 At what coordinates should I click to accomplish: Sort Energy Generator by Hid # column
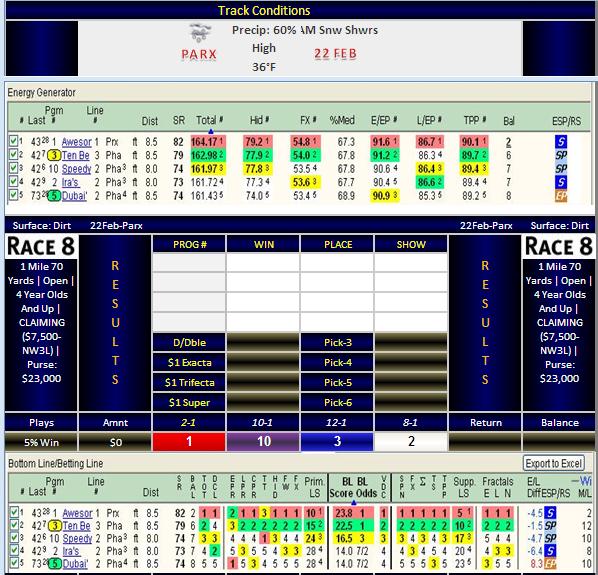pyautogui.click(x=259, y=120)
